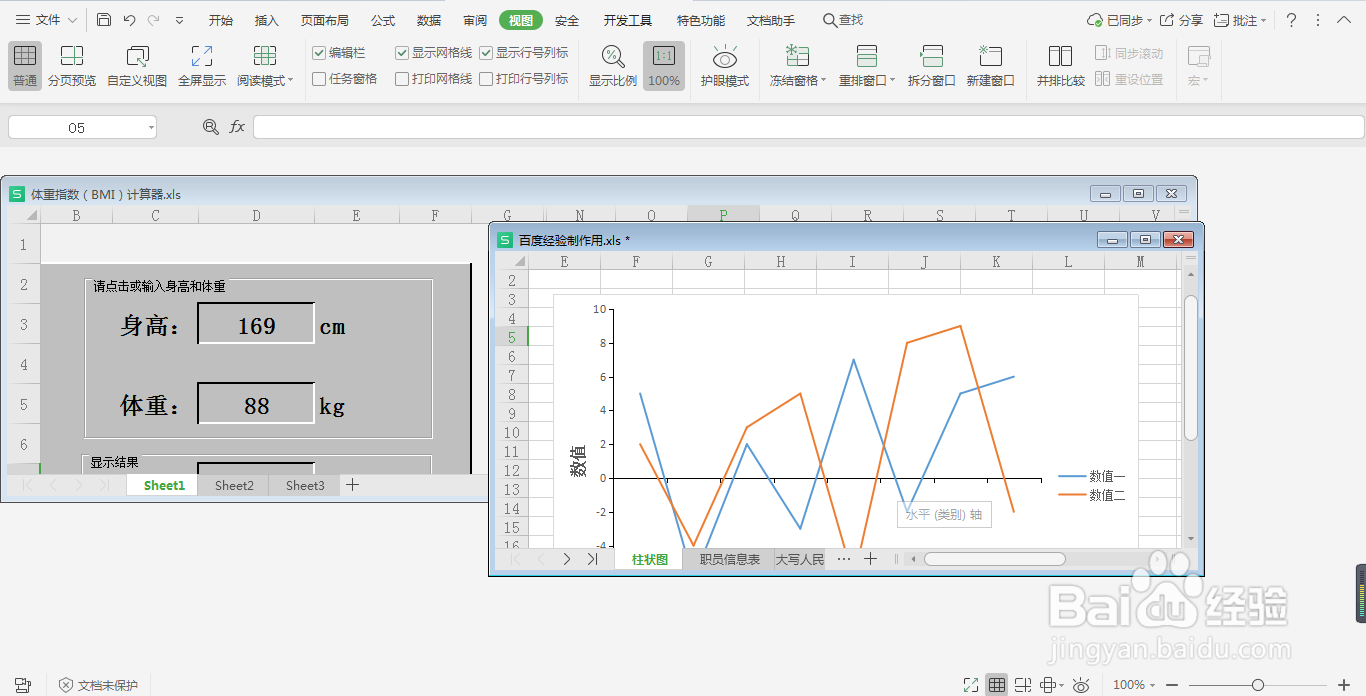Open 分页预览 page break preview

(72, 66)
